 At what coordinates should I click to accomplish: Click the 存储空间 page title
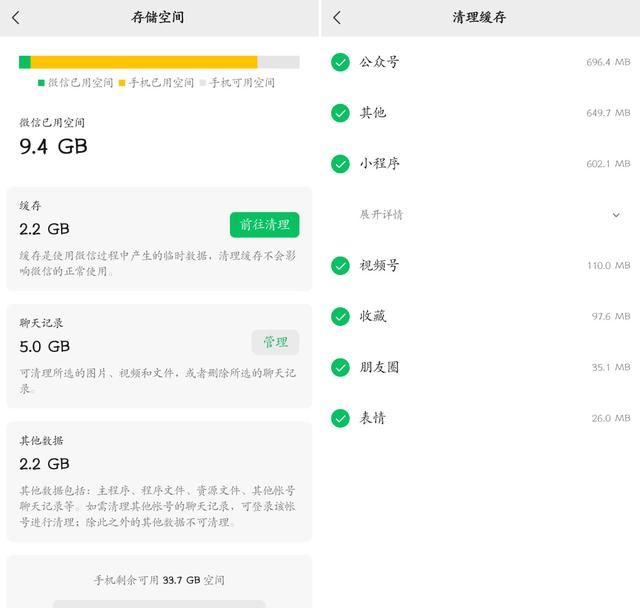pyautogui.click(x=158, y=17)
